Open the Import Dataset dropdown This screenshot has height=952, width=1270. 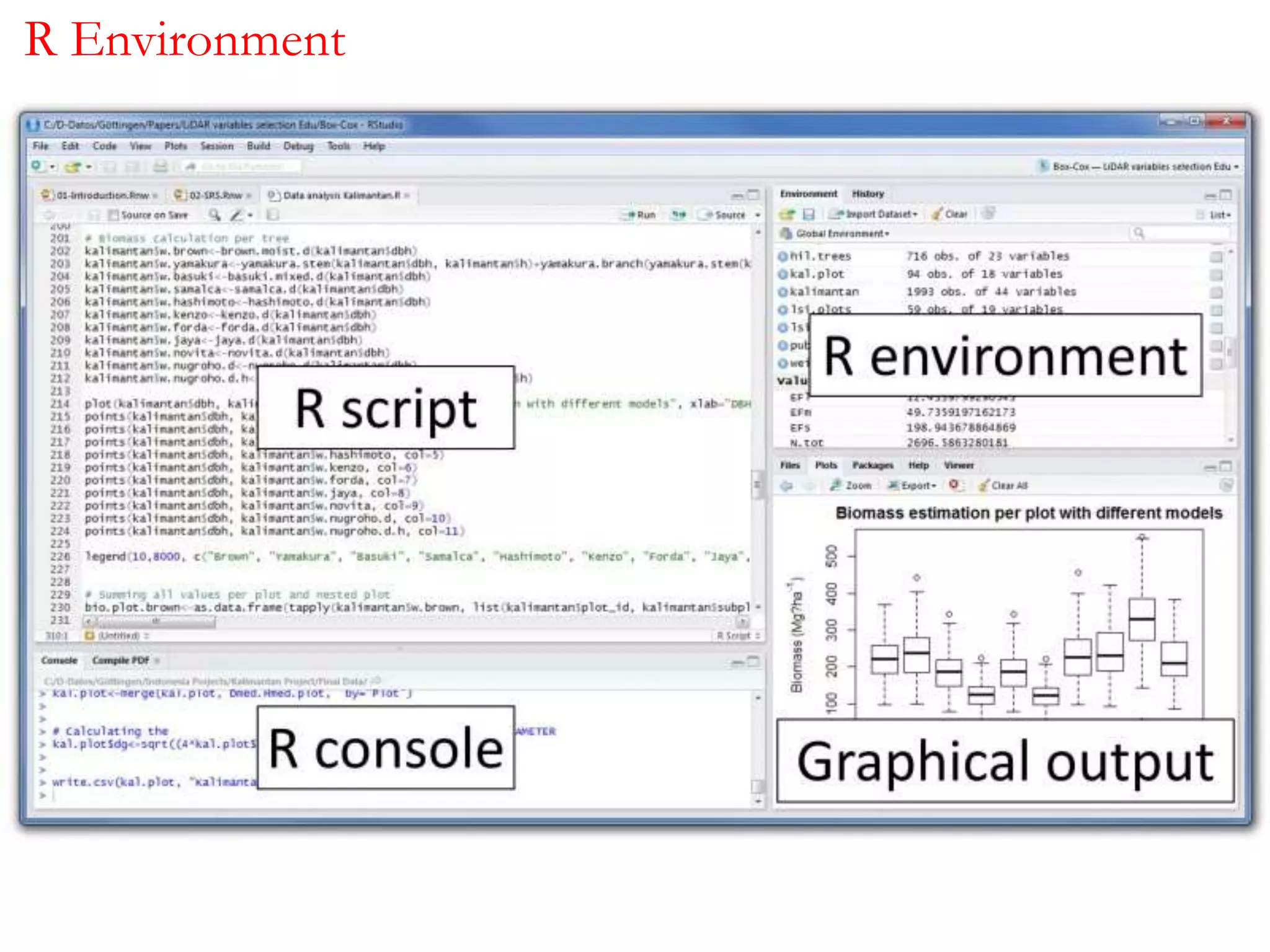coord(874,214)
